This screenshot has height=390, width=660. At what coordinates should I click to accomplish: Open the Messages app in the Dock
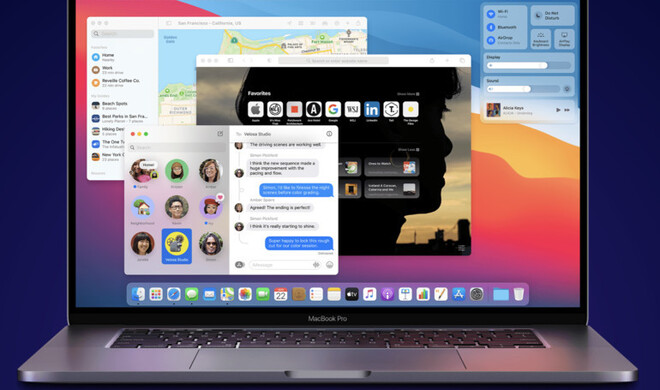coord(192,294)
